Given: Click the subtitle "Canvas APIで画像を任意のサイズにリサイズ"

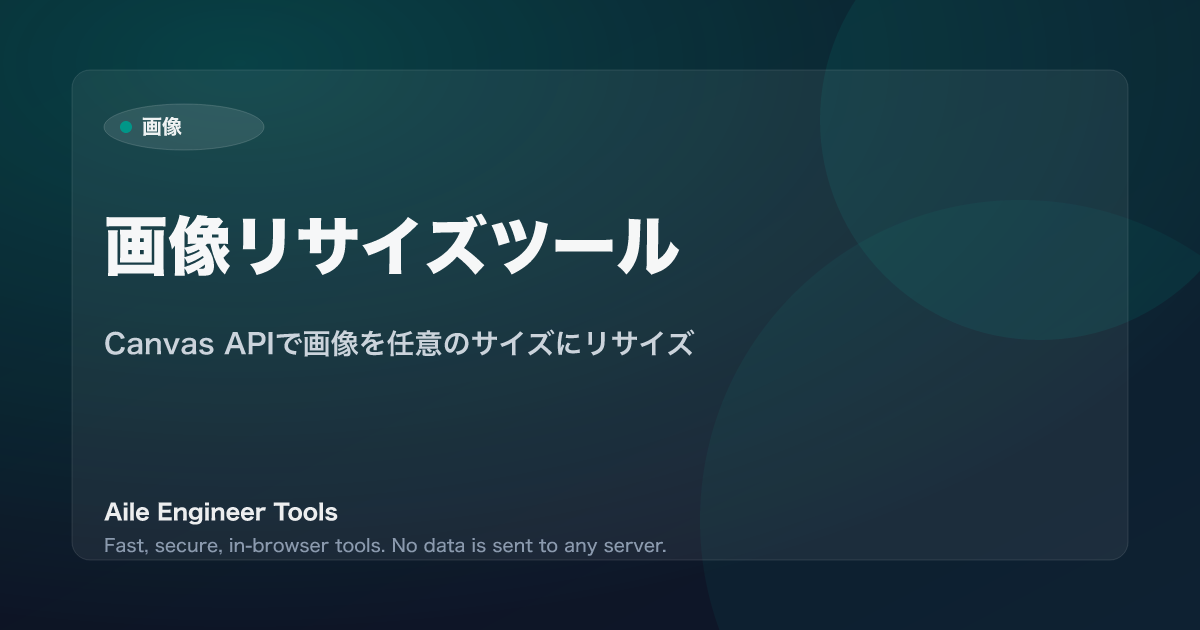Looking at the screenshot, I should tap(399, 344).
